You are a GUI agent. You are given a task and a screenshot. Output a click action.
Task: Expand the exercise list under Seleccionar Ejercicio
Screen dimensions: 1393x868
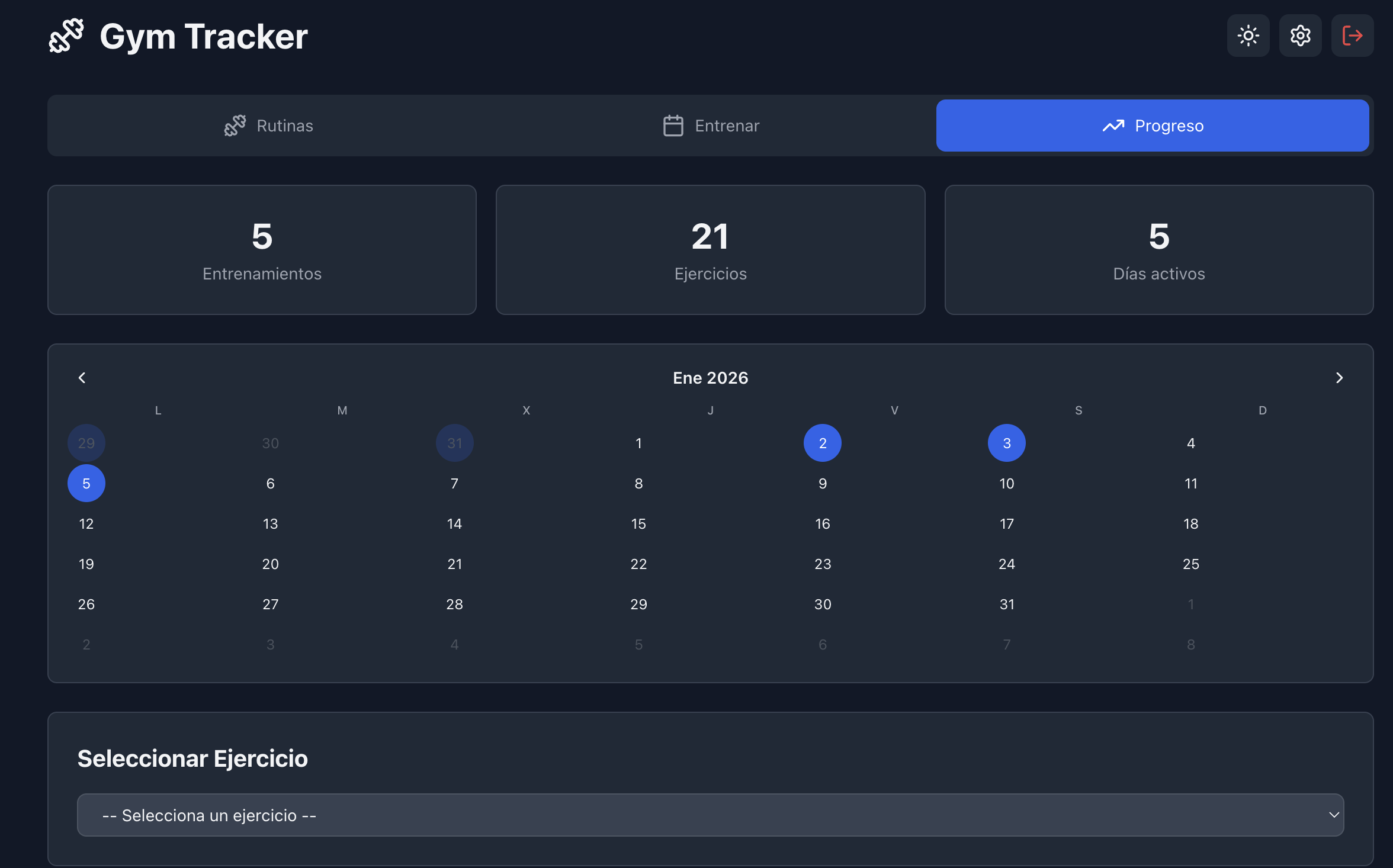click(711, 815)
